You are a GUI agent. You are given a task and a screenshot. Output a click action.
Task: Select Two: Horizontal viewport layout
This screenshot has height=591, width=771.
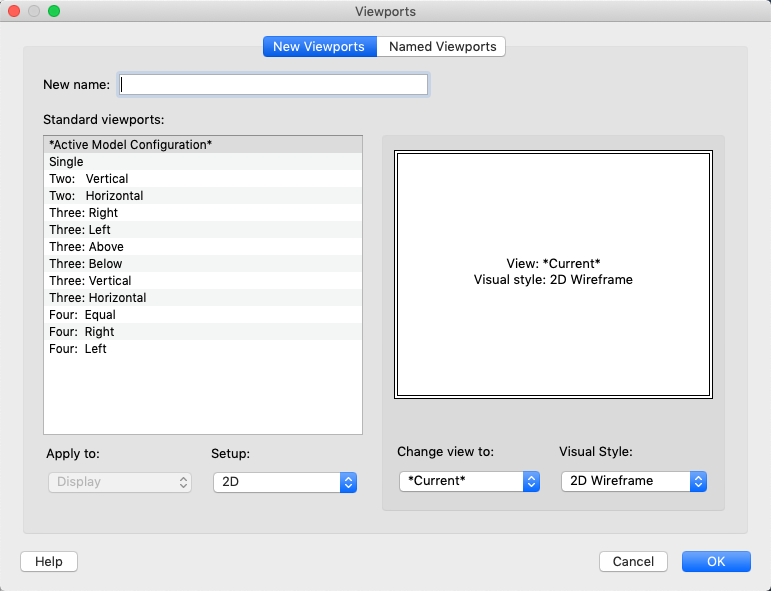96,196
